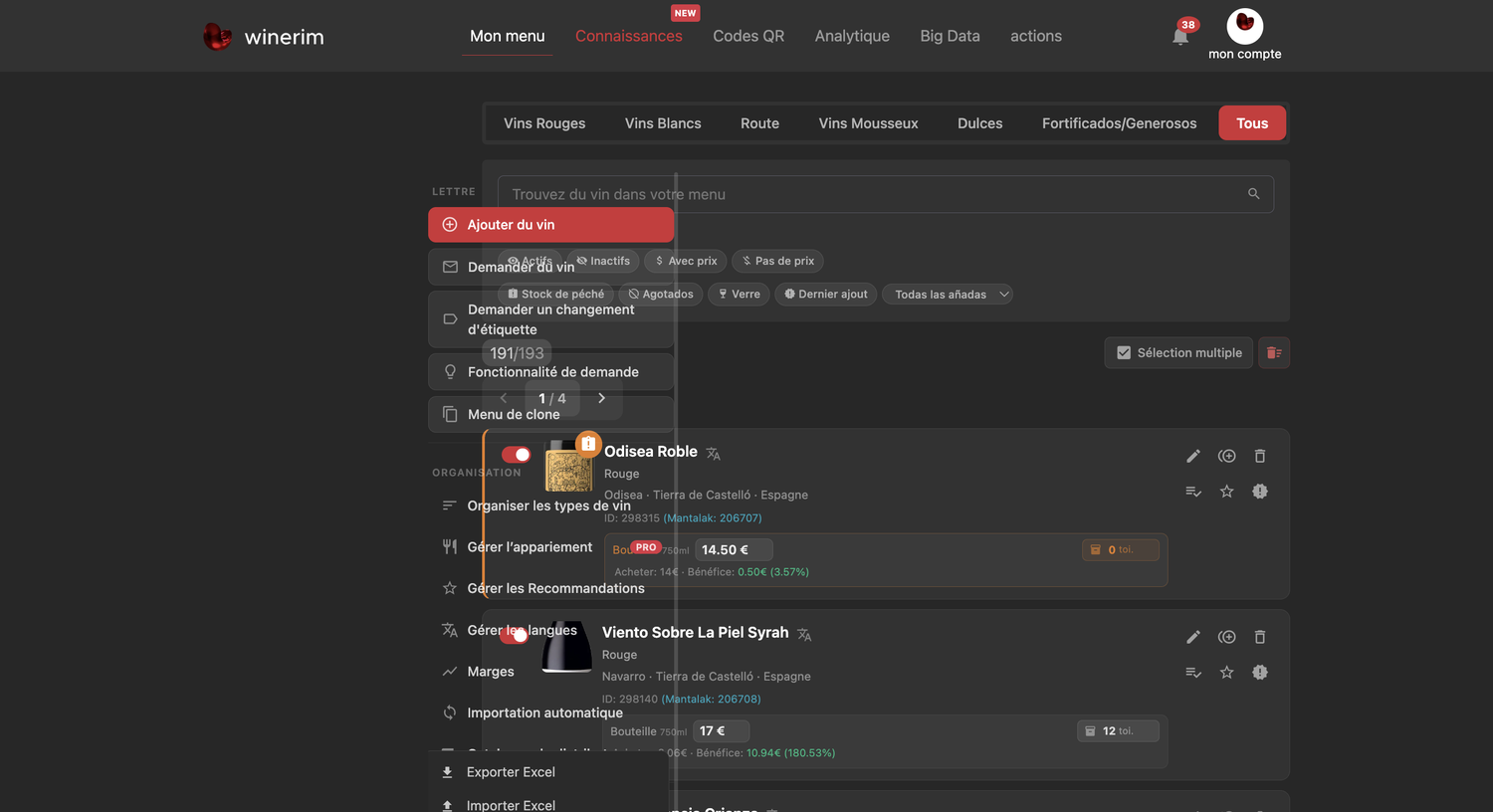This screenshot has height=812, width=1493.
Task: Duplicate Viento Sobre La Piel Syrah
Action: coord(1227,637)
